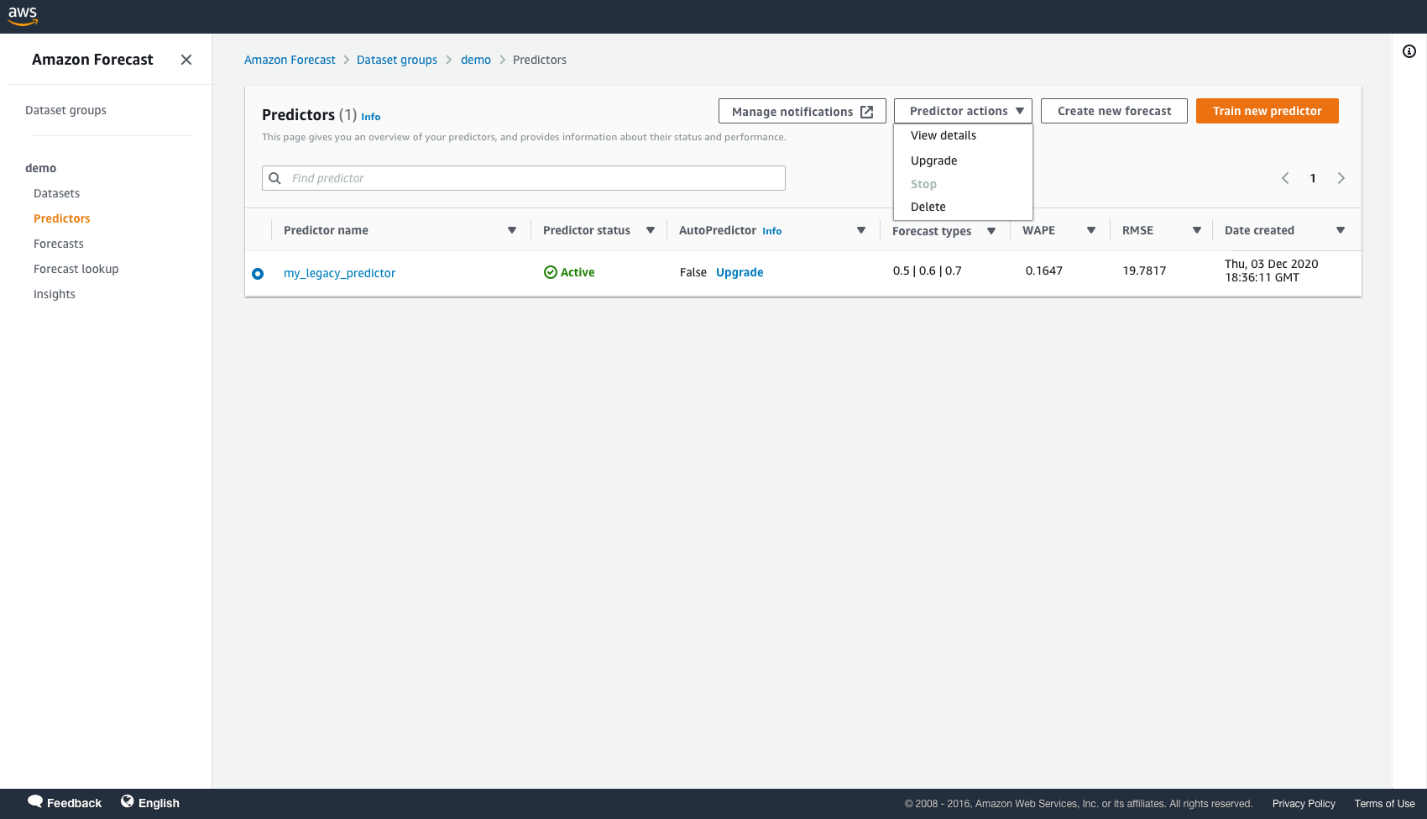
Task: Click the Predictor name column header
Action: 326,231
